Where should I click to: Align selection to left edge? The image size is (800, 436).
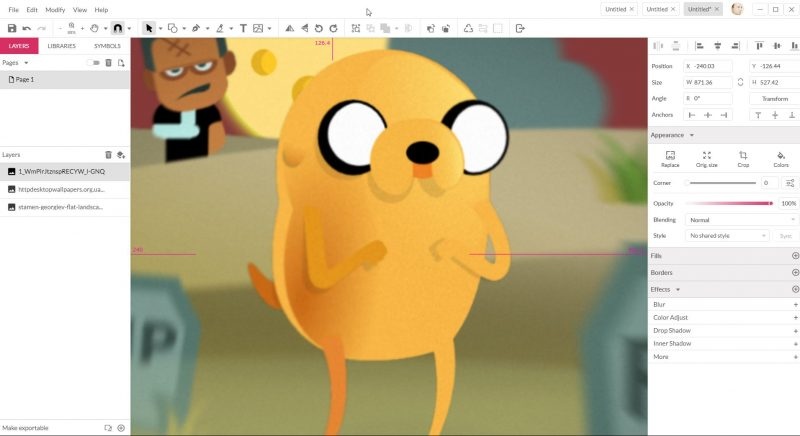click(699, 46)
